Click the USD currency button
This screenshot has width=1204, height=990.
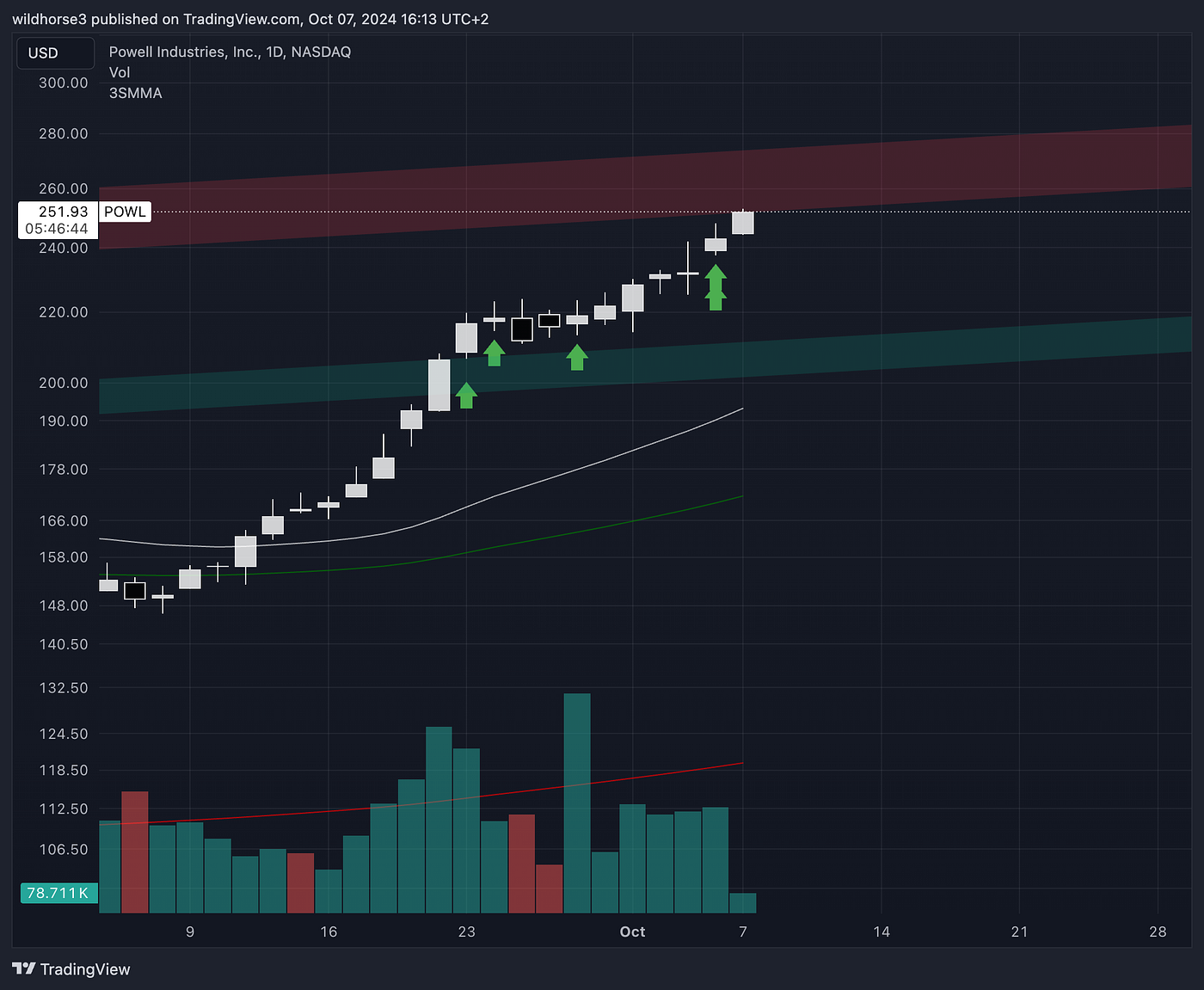click(55, 53)
